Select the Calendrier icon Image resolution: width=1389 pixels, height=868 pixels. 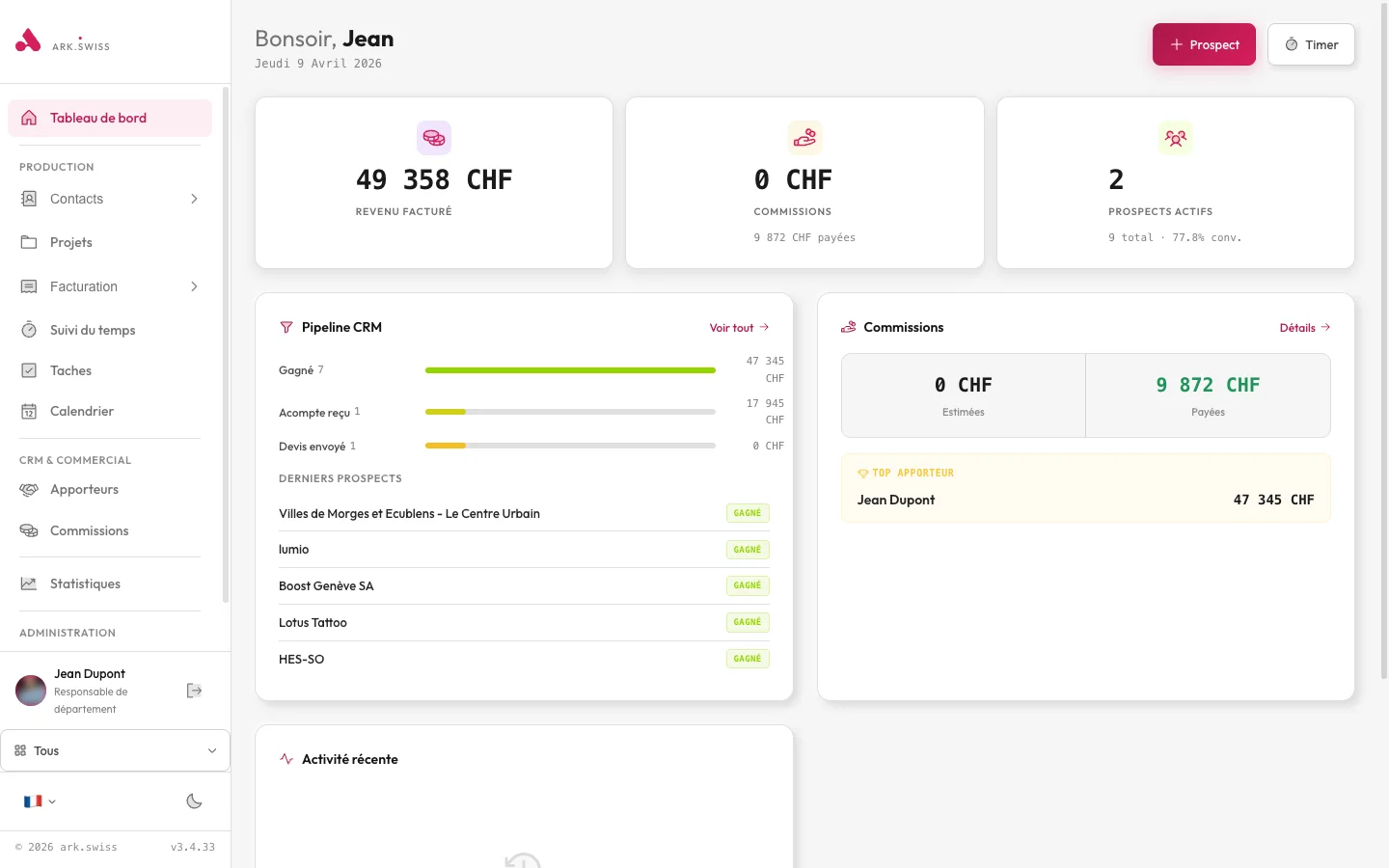28,411
